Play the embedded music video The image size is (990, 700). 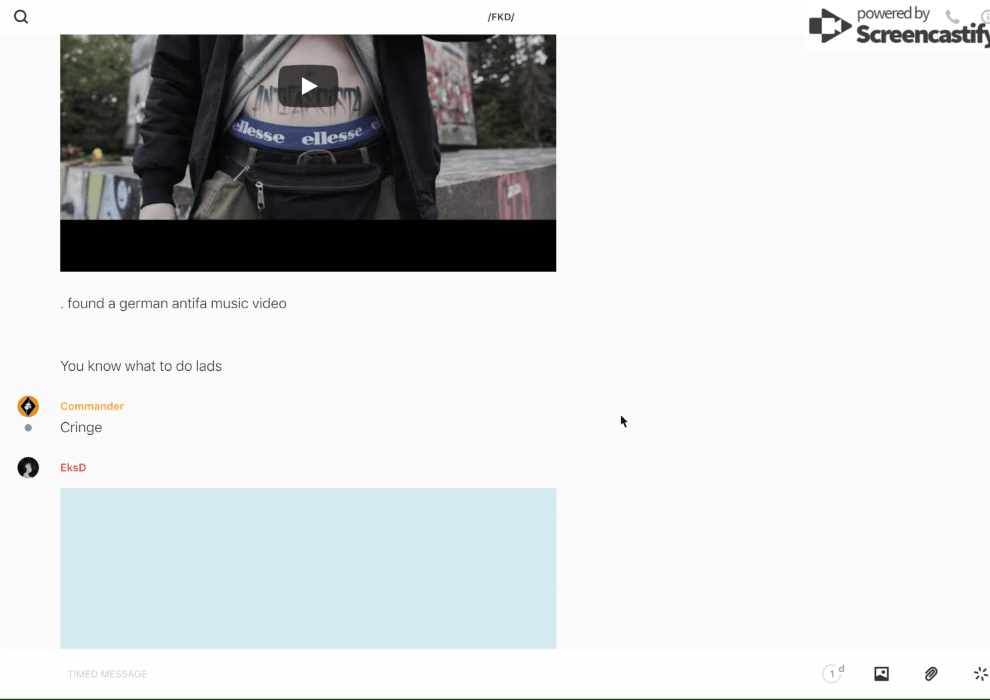pos(308,86)
